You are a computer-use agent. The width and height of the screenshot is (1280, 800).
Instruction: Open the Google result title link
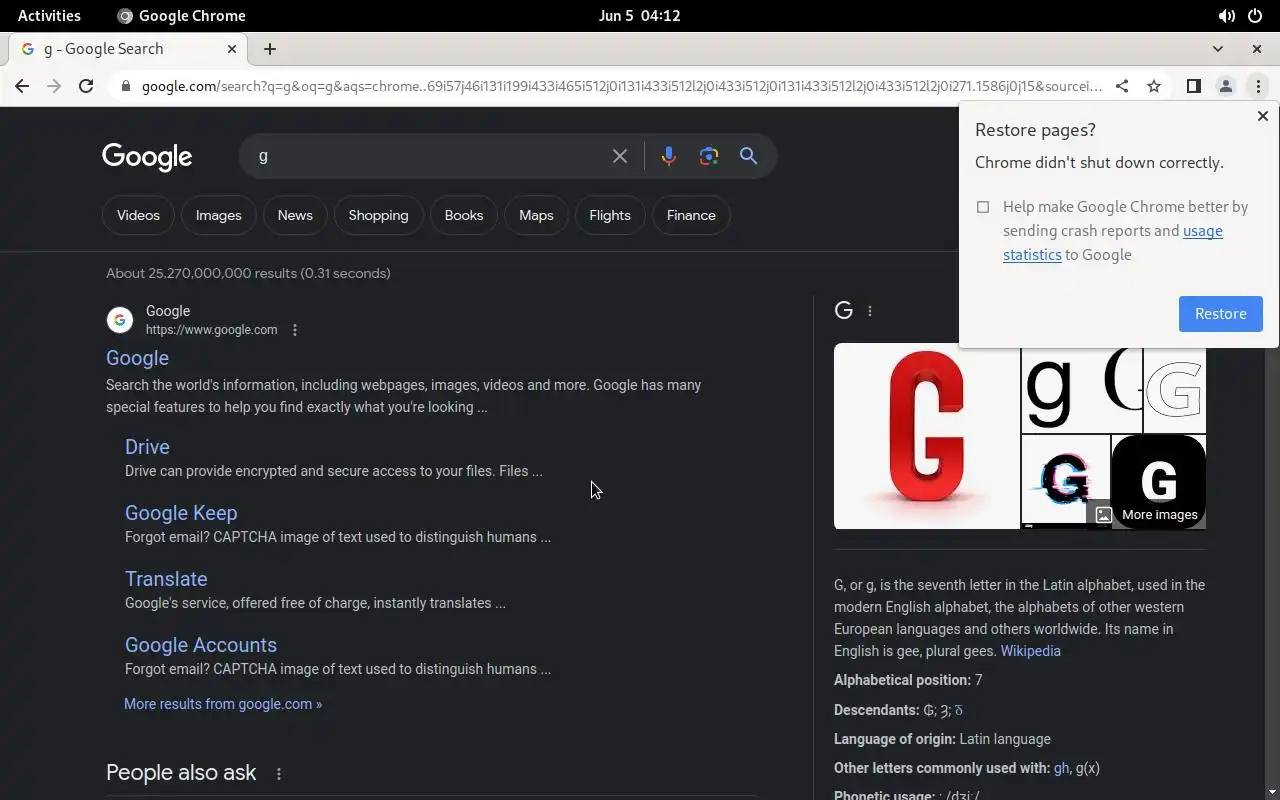click(137, 358)
